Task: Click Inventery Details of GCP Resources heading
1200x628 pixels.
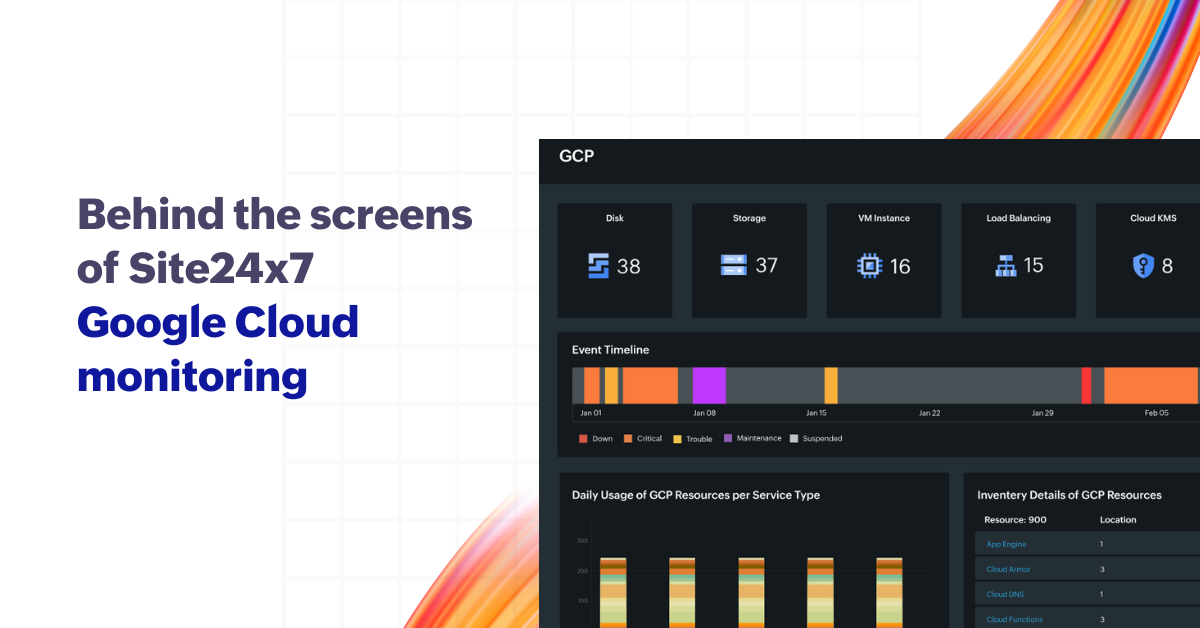Action: click(1069, 495)
